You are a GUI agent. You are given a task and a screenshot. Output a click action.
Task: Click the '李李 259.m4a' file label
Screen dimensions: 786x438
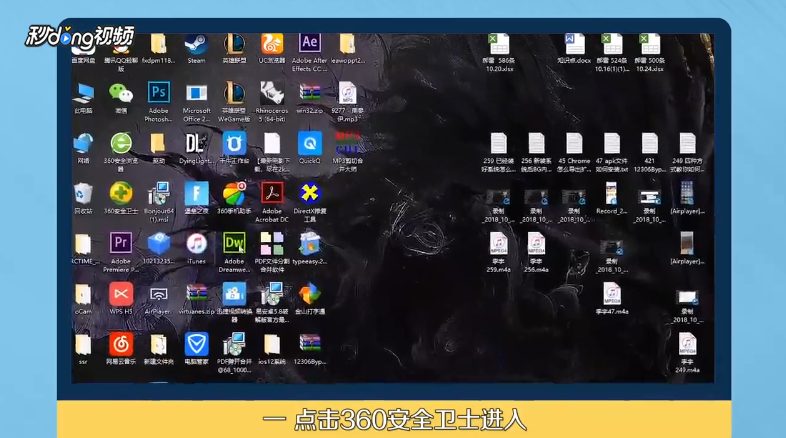pos(499,265)
